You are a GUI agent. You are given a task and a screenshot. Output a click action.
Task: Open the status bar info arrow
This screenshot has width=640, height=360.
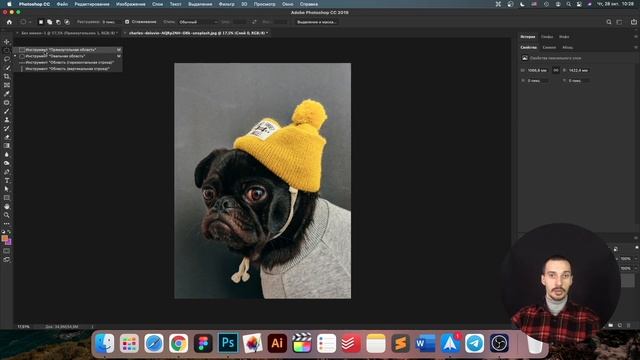click(93, 327)
